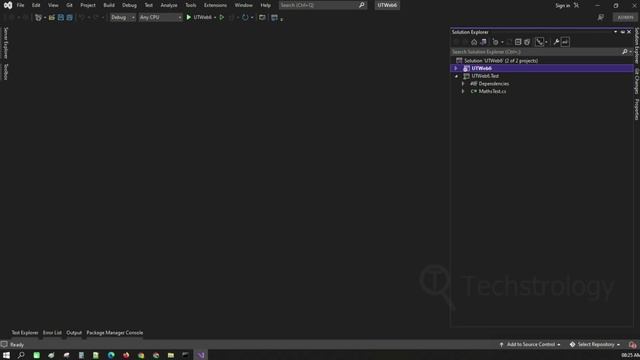Switch to Output tab
The height and width of the screenshot is (360, 640).
click(x=74, y=333)
